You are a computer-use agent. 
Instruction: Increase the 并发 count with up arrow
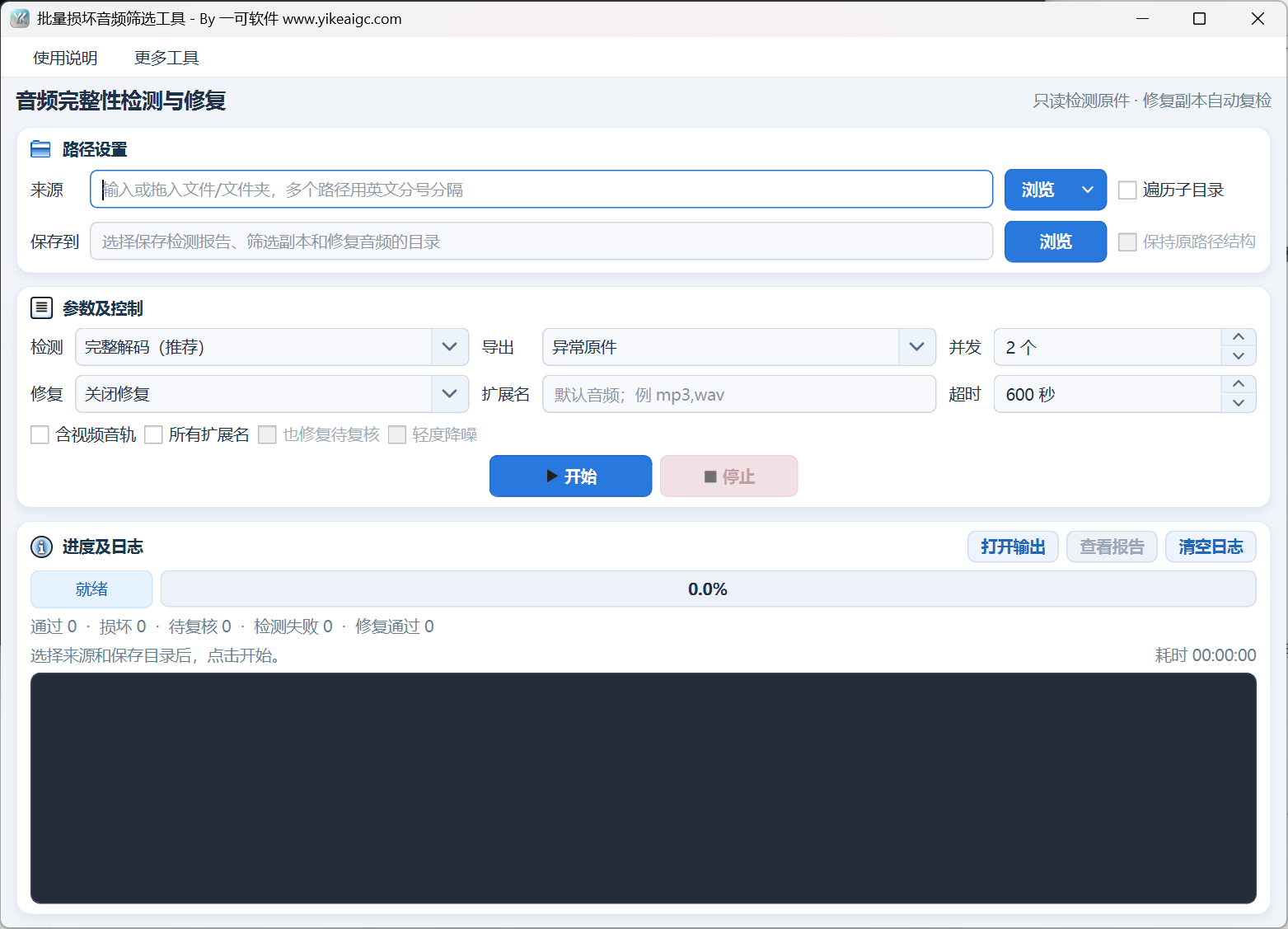[x=1239, y=337]
